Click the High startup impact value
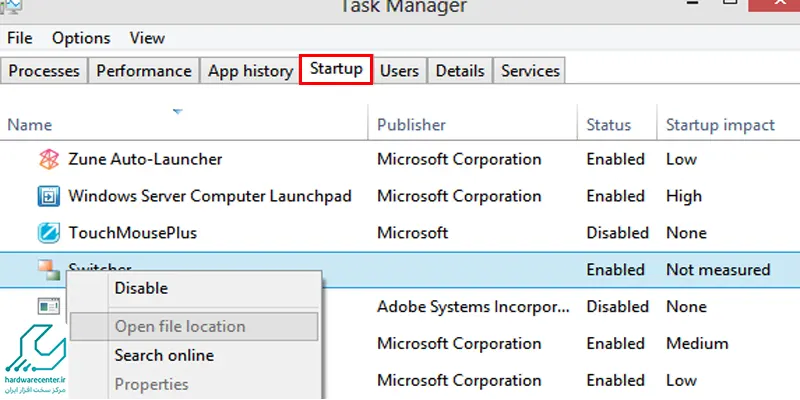The width and height of the screenshot is (800, 400). pos(684,196)
